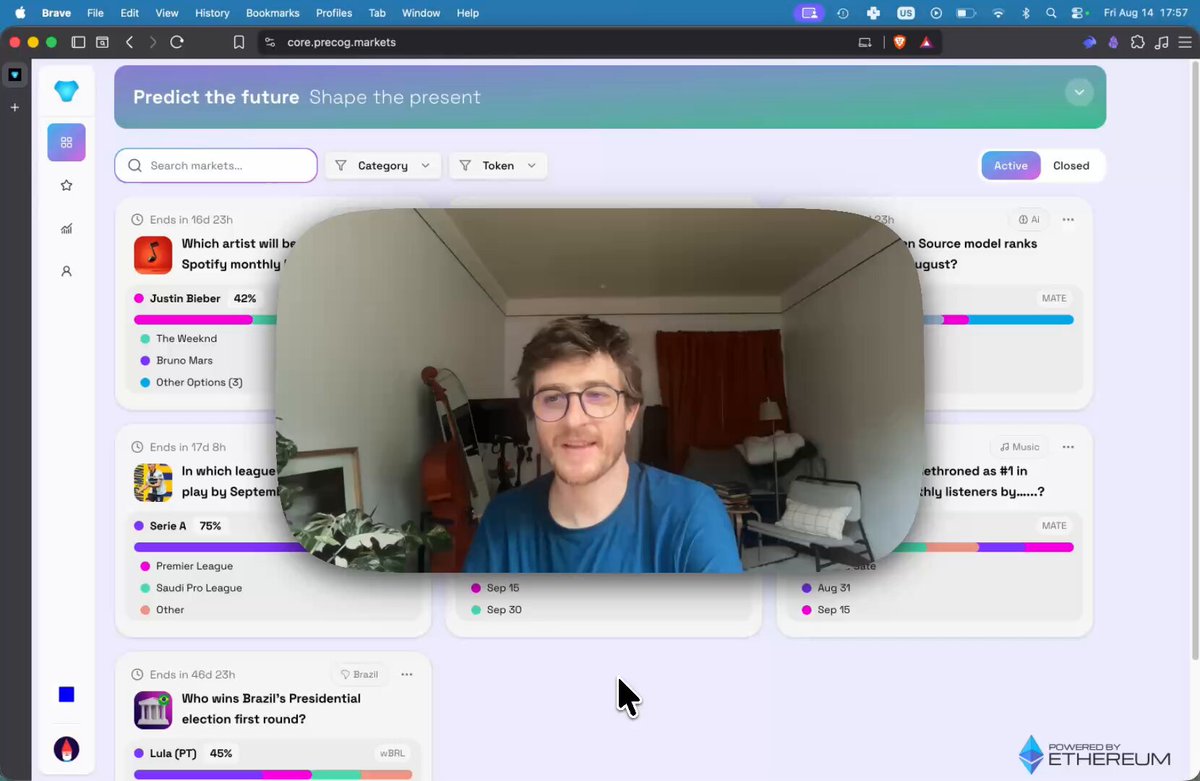
Task: Click the Brave Rewards triangle icon
Action: (926, 42)
